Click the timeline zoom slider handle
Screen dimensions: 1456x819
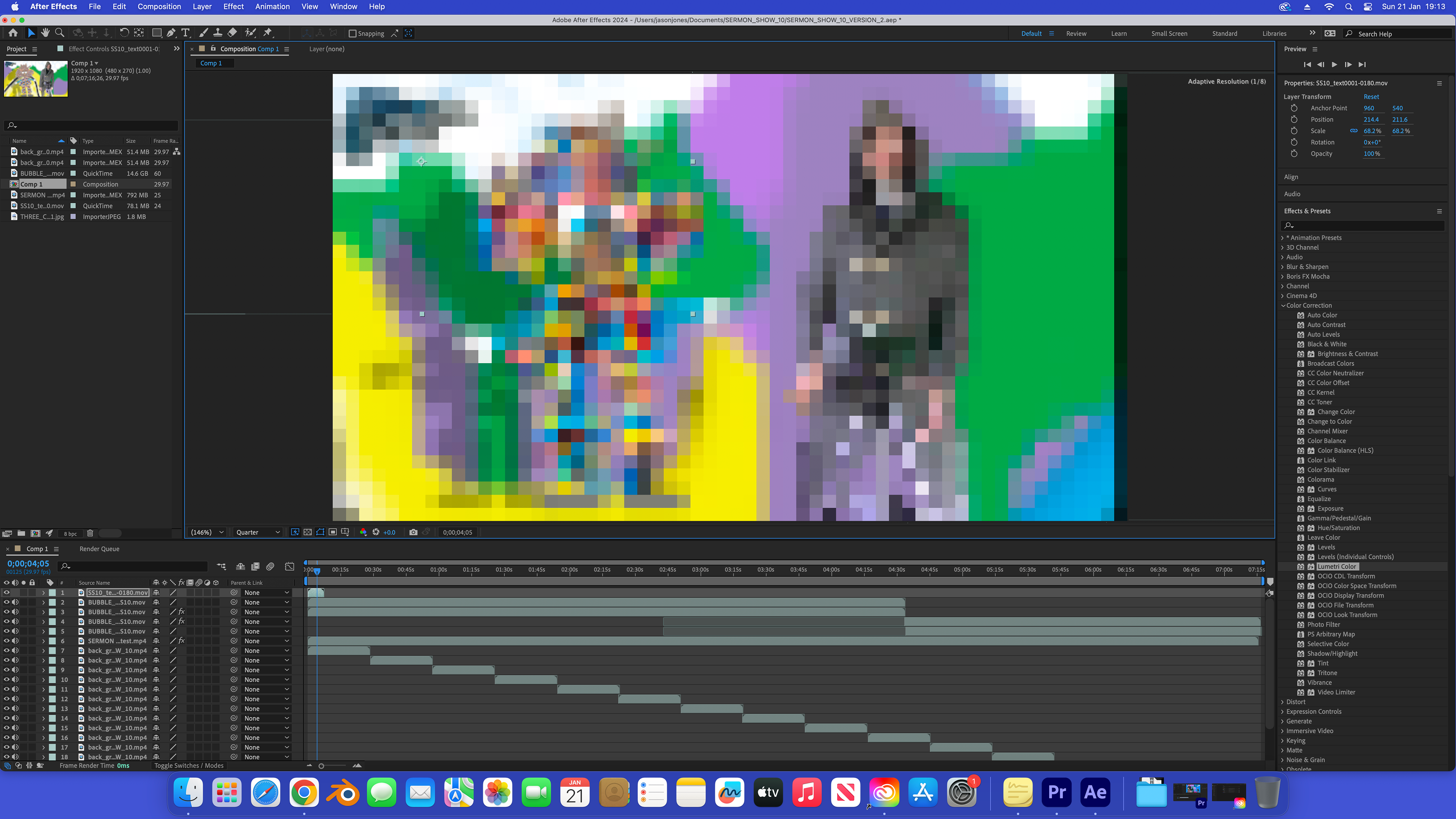tap(322, 766)
